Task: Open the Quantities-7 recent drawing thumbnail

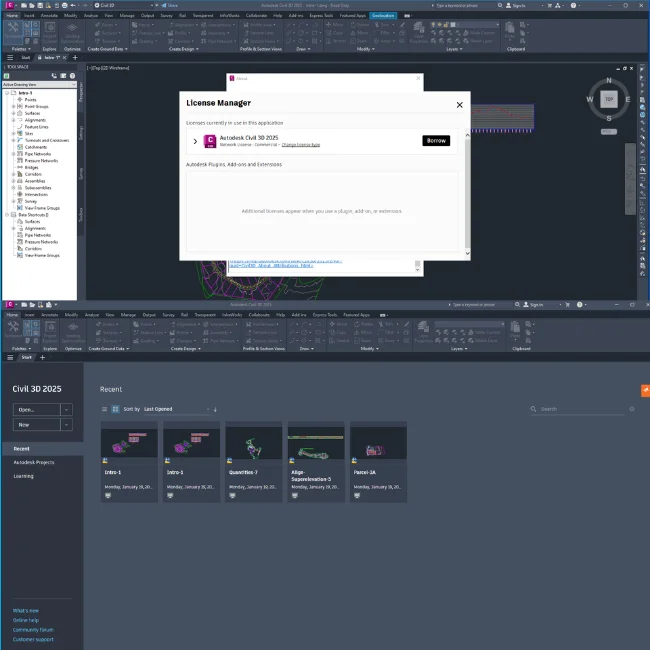Action: (x=254, y=443)
